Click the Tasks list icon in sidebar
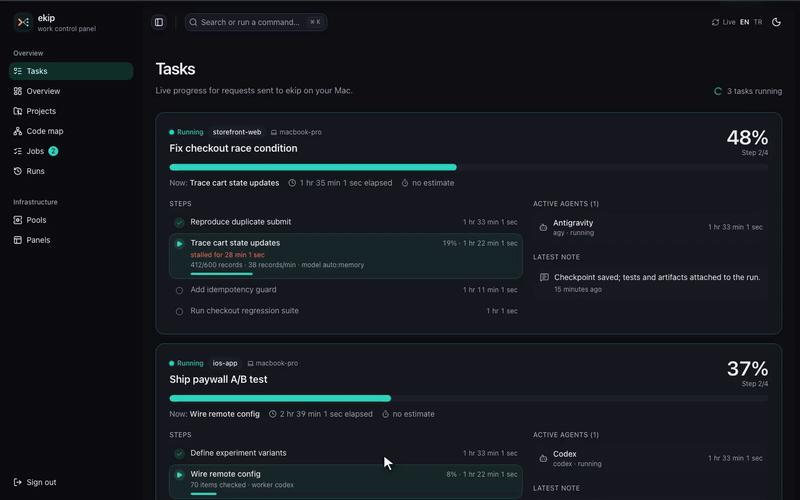Screen dimensions: 800x500 pos(18,71)
